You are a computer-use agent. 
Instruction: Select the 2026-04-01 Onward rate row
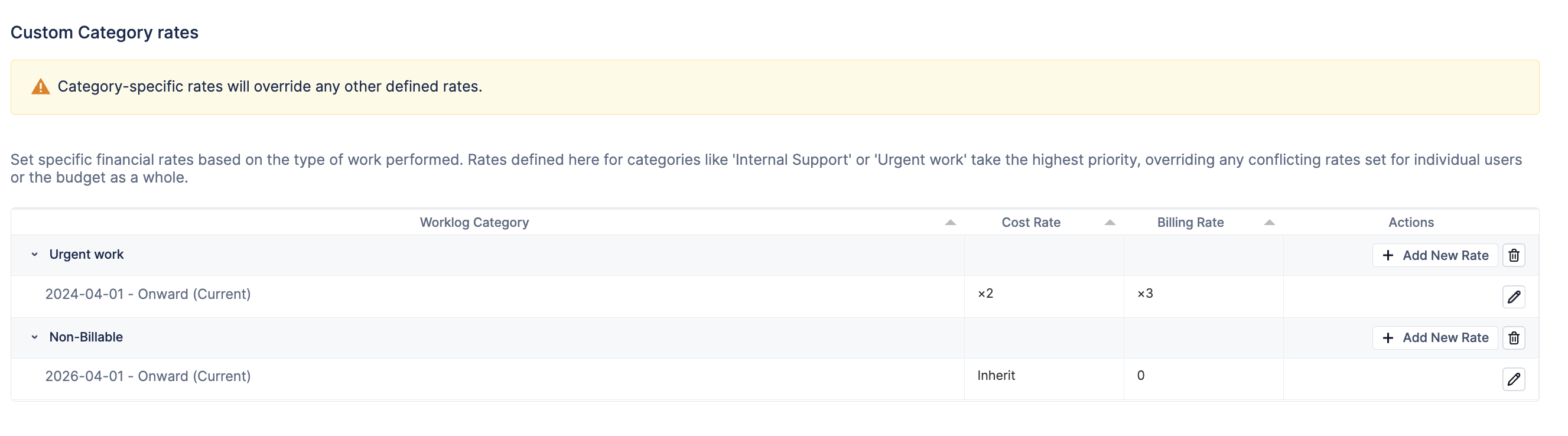pos(148,376)
